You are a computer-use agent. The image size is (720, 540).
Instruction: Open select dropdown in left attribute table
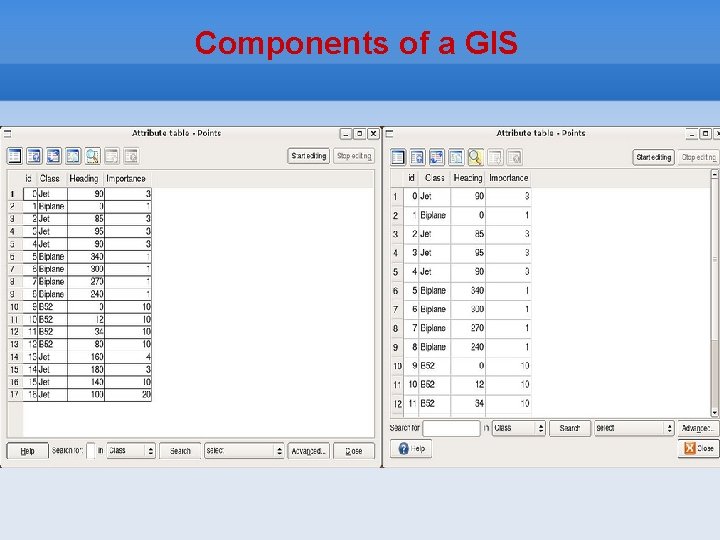[x=244, y=451]
